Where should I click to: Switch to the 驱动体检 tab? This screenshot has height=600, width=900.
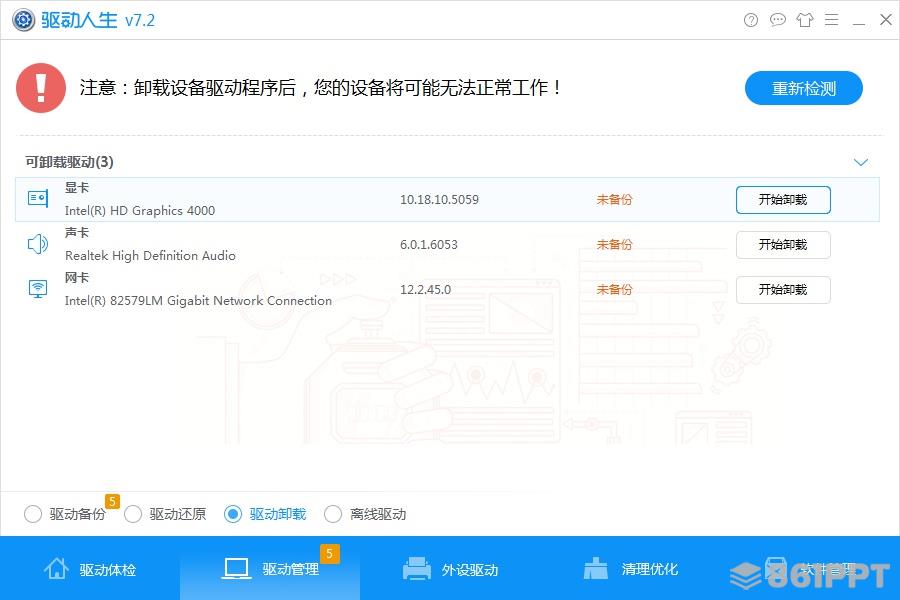[x=90, y=568]
